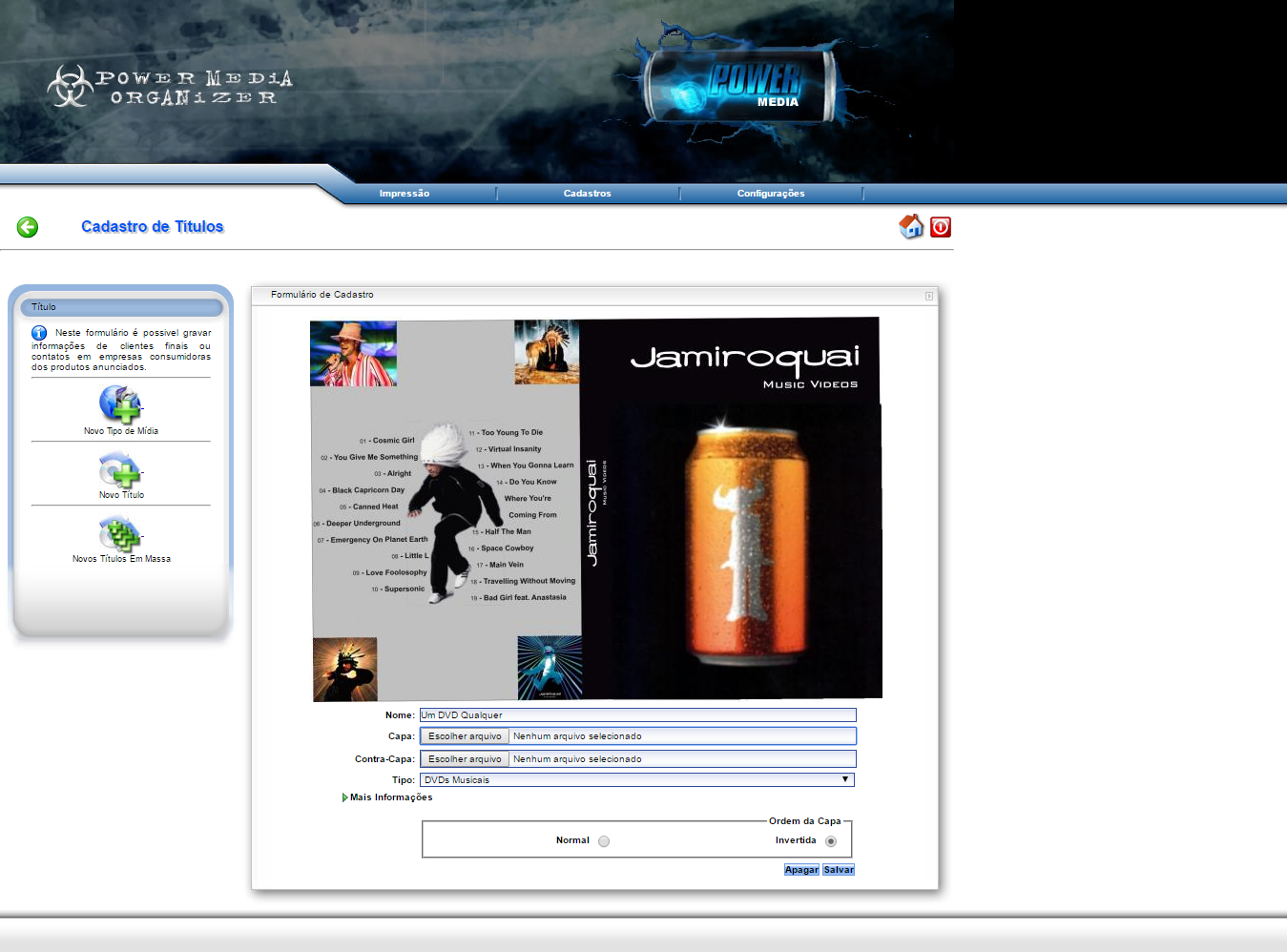
Task: Select the Invertida cover order radio
Action: (831, 841)
